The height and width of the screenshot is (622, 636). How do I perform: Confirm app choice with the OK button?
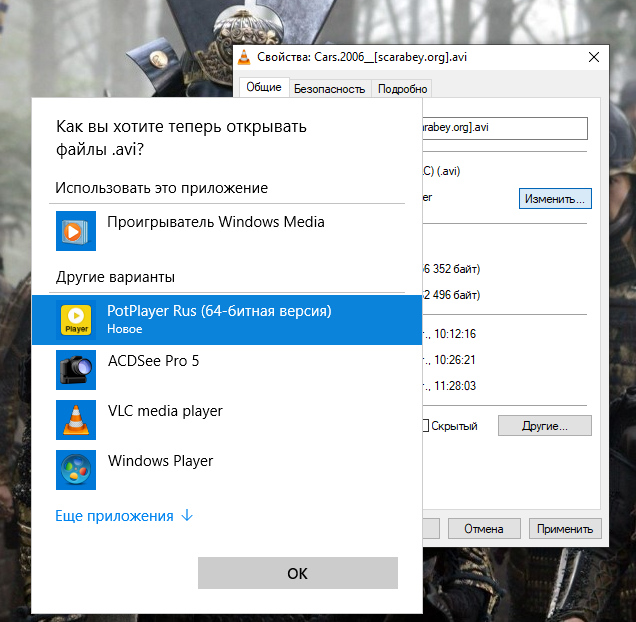pyautogui.click(x=297, y=573)
